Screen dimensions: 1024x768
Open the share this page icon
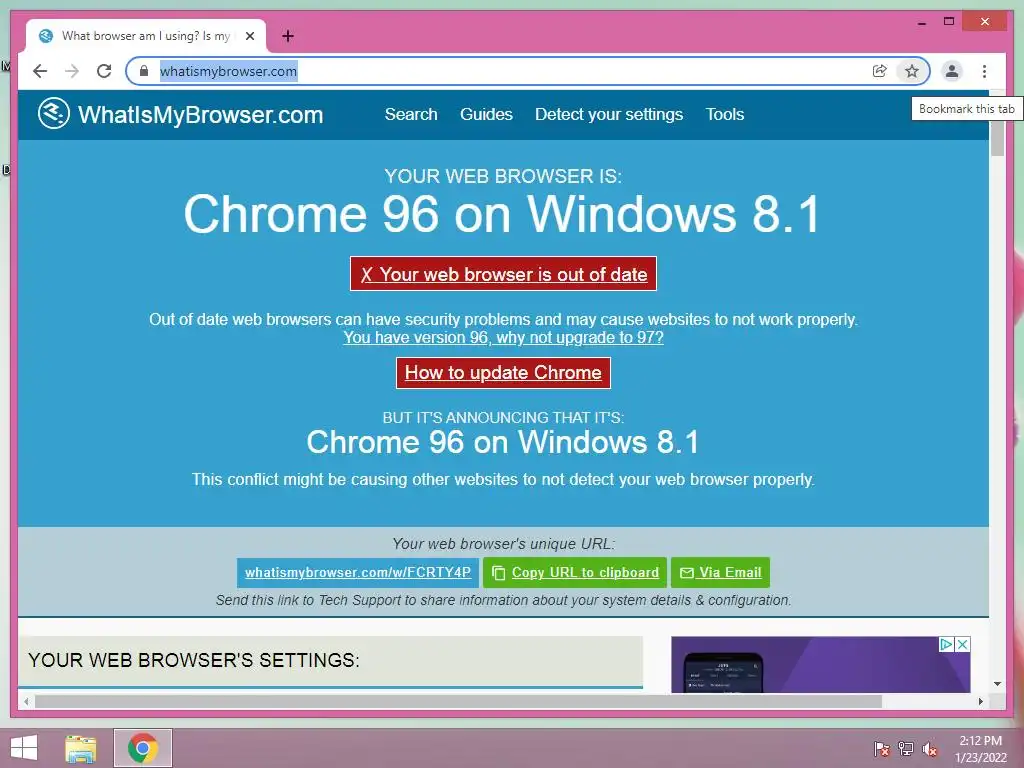point(880,71)
